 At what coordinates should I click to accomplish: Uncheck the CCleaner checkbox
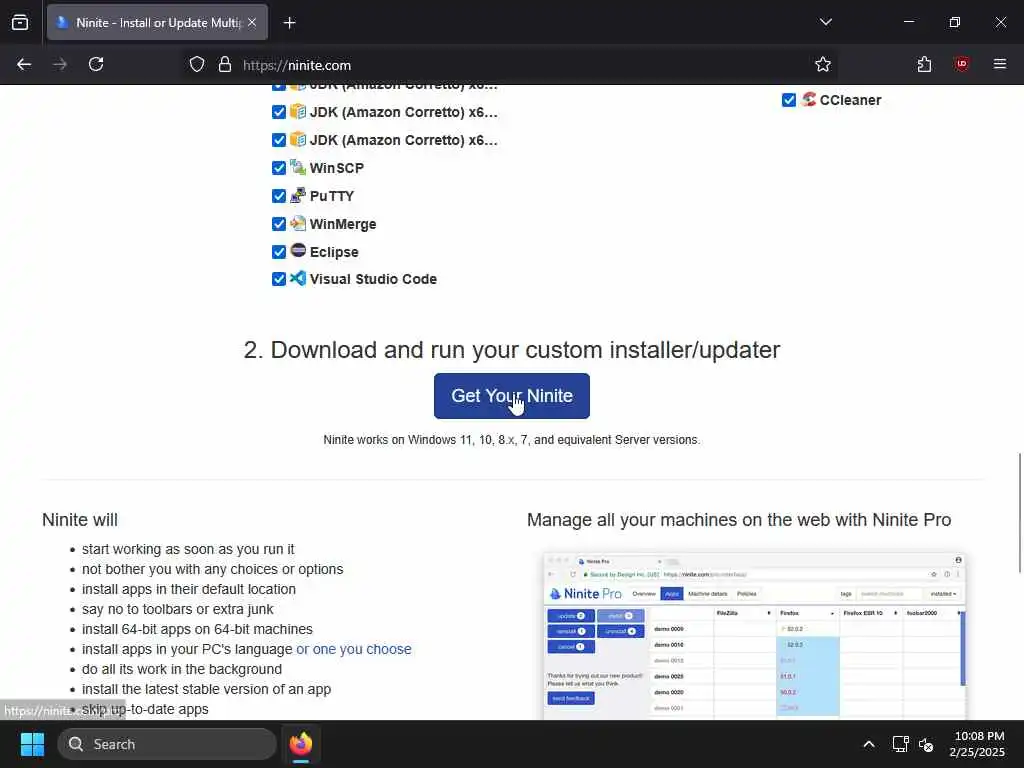789,100
